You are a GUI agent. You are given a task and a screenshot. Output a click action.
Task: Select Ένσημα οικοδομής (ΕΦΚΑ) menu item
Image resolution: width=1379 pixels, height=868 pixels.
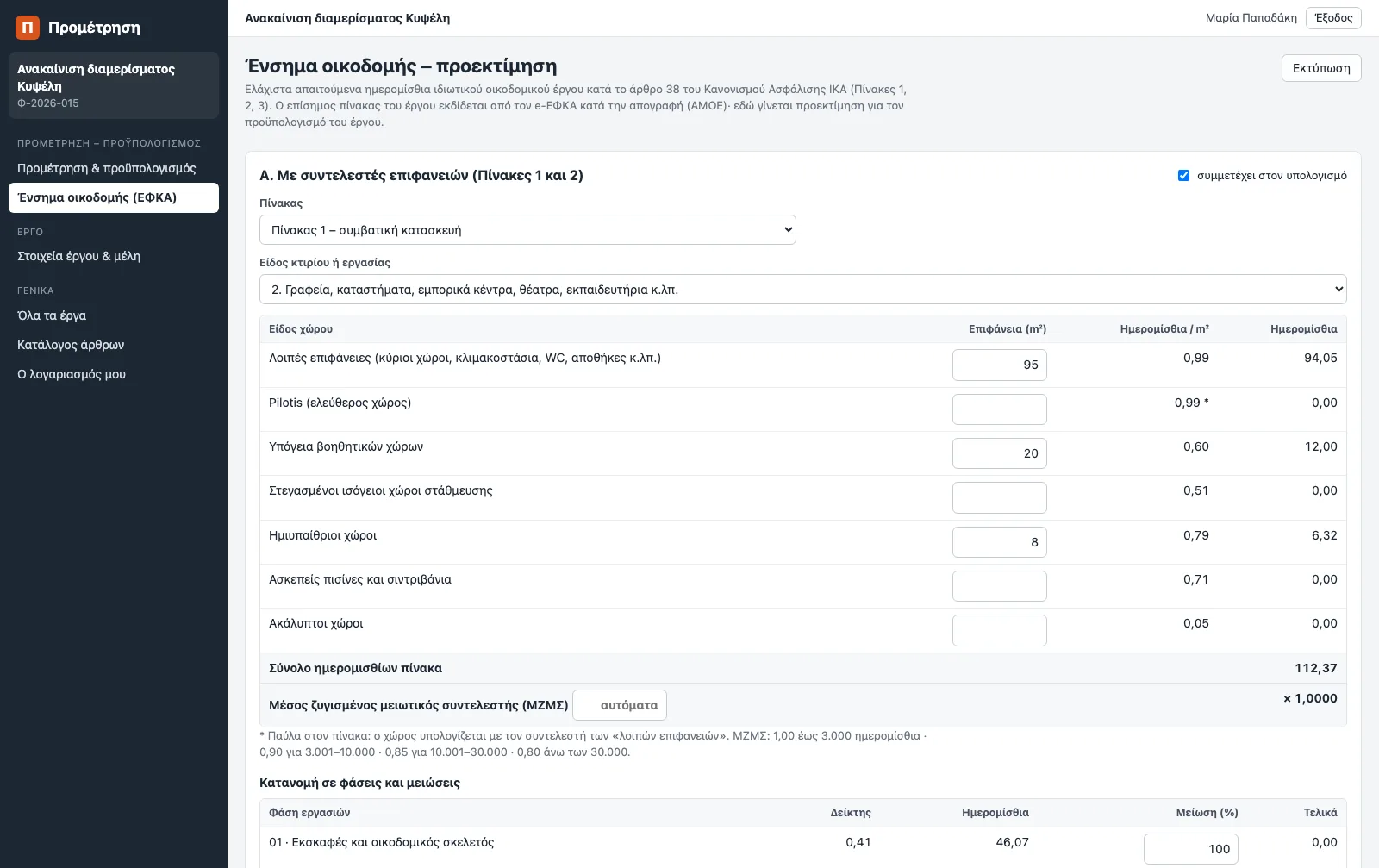point(114,197)
